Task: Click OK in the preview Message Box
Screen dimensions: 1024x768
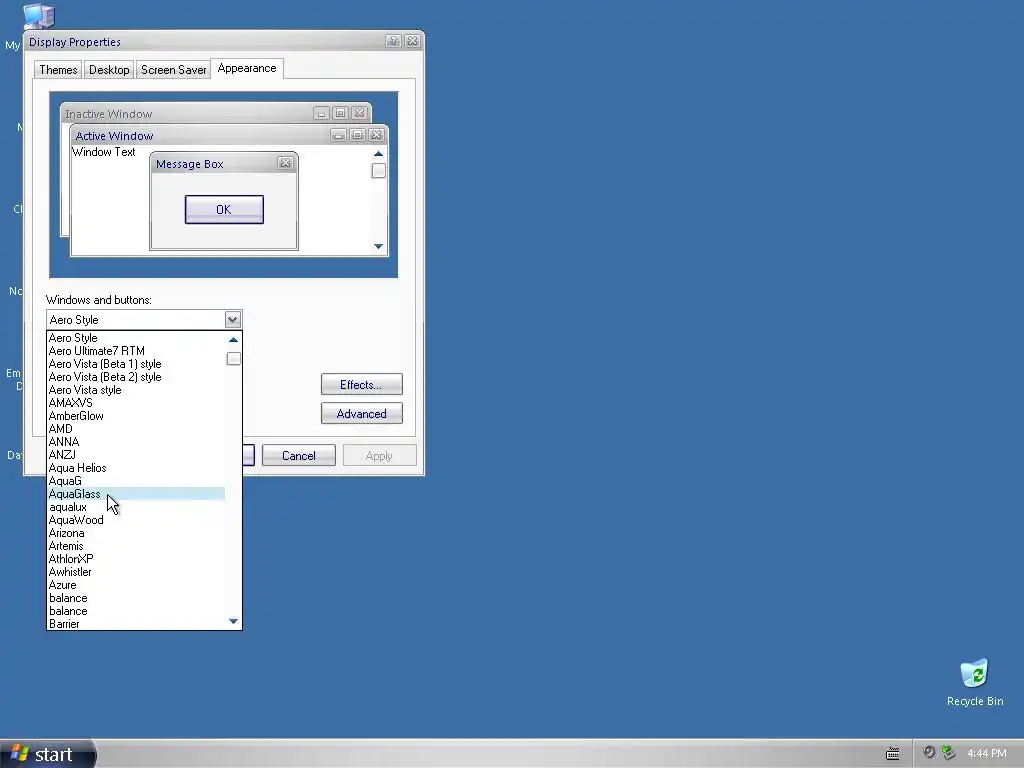Action: click(x=224, y=210)
